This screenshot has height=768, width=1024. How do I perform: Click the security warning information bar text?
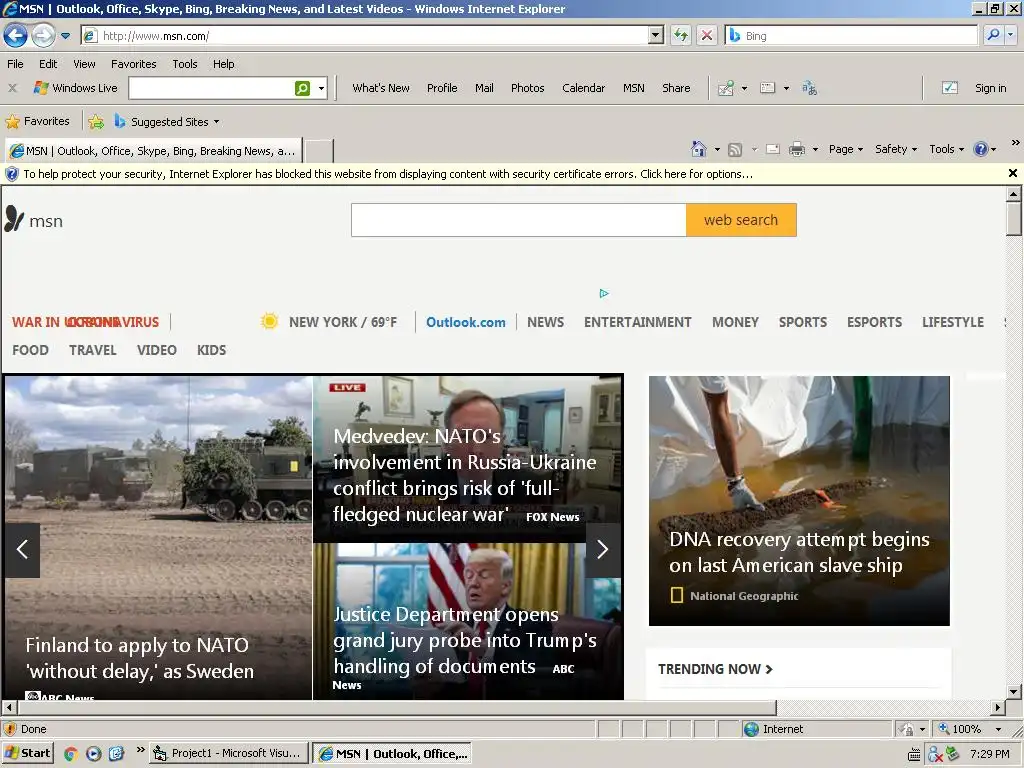coord(387,174)
